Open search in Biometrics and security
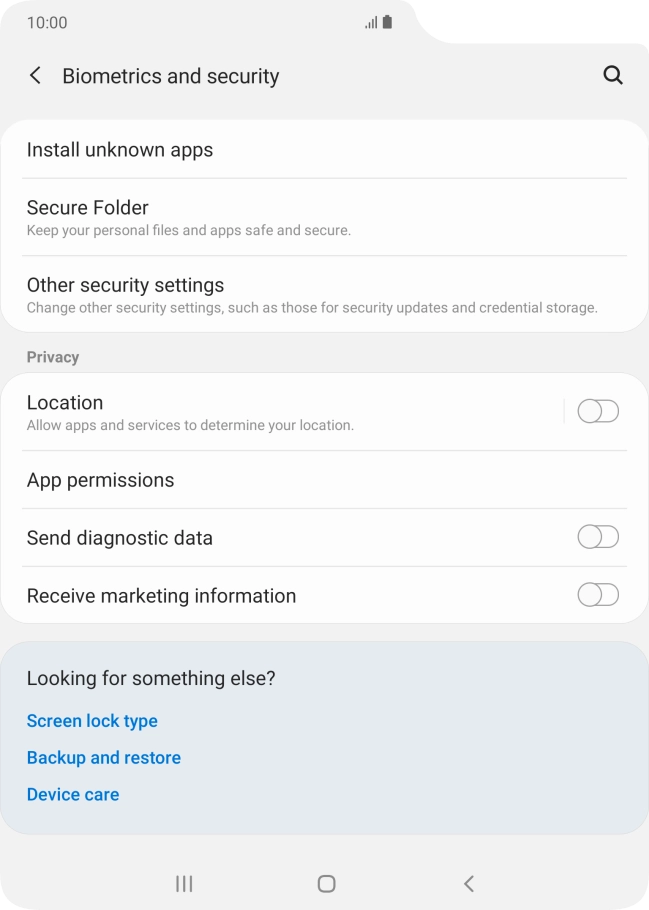649x910 pixels. tap(613, 75)
